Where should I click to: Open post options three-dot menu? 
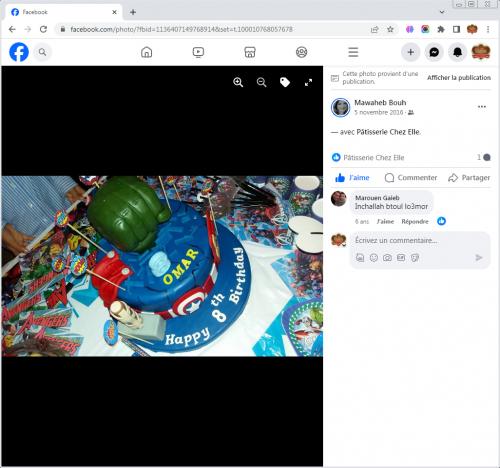coord(482,107)
